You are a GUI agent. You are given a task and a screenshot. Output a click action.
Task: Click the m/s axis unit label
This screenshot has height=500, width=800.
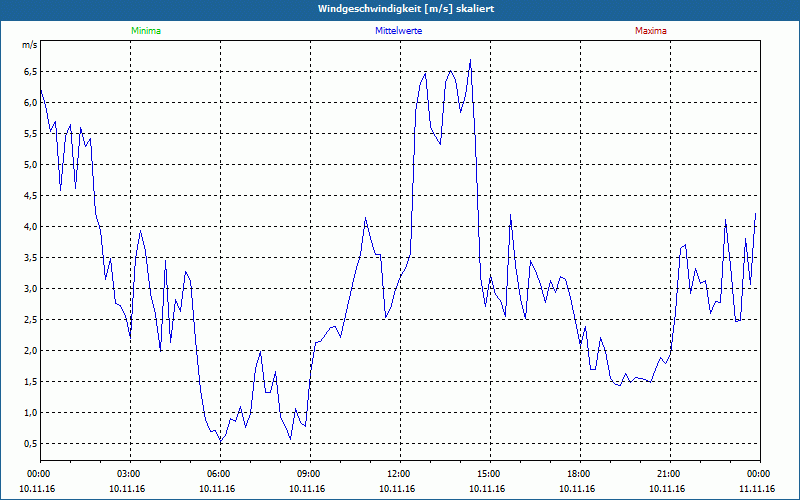30,45
